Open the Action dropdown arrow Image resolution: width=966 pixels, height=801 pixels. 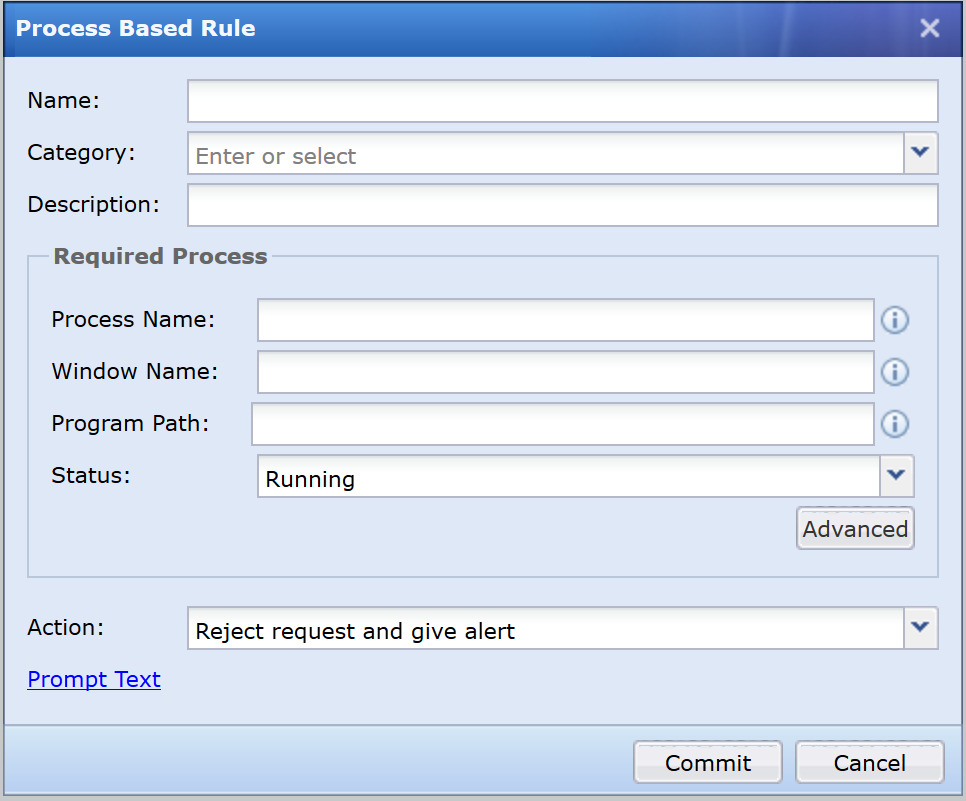click(920, 628)
